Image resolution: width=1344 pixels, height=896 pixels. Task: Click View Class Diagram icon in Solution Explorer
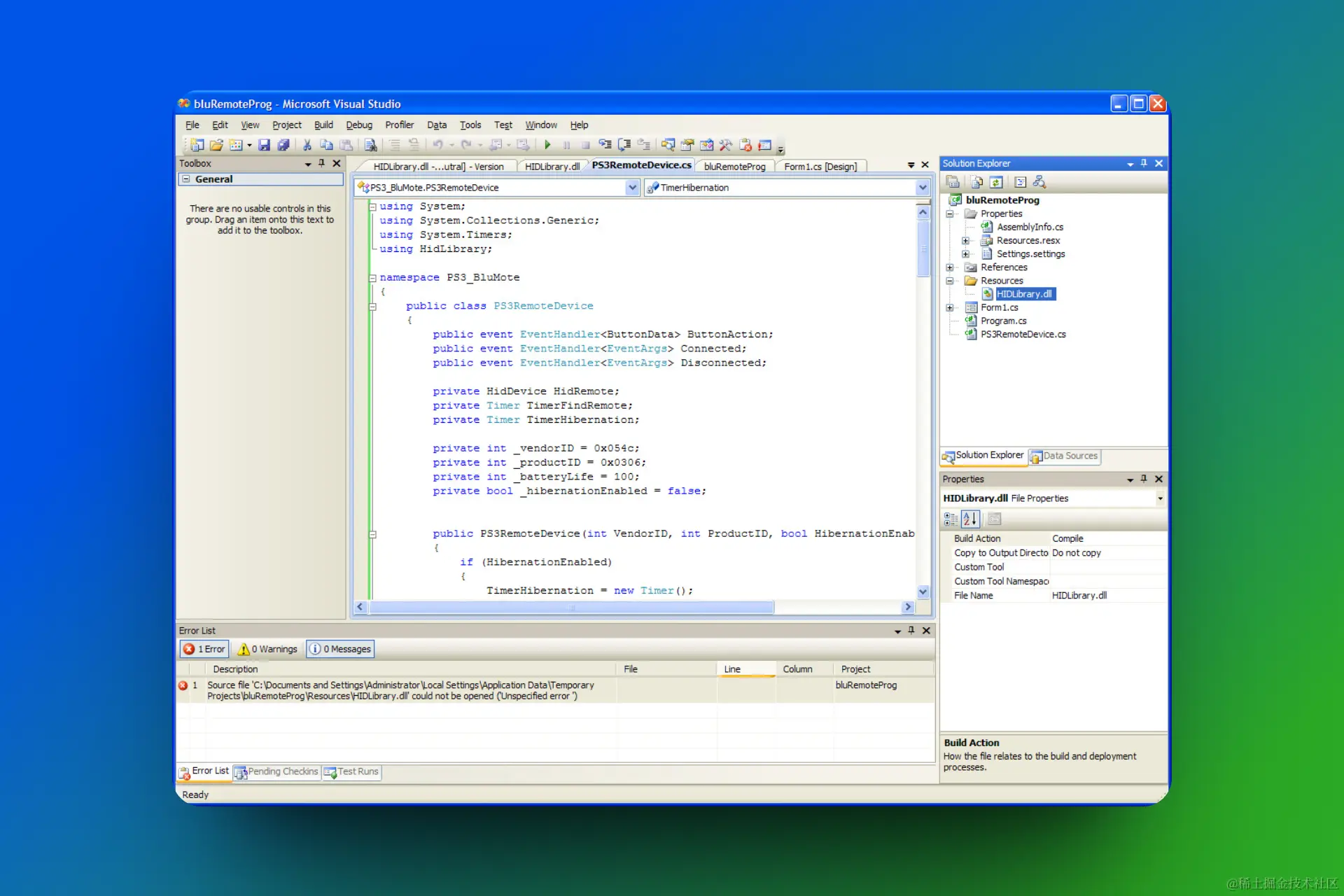[1039, 182]
